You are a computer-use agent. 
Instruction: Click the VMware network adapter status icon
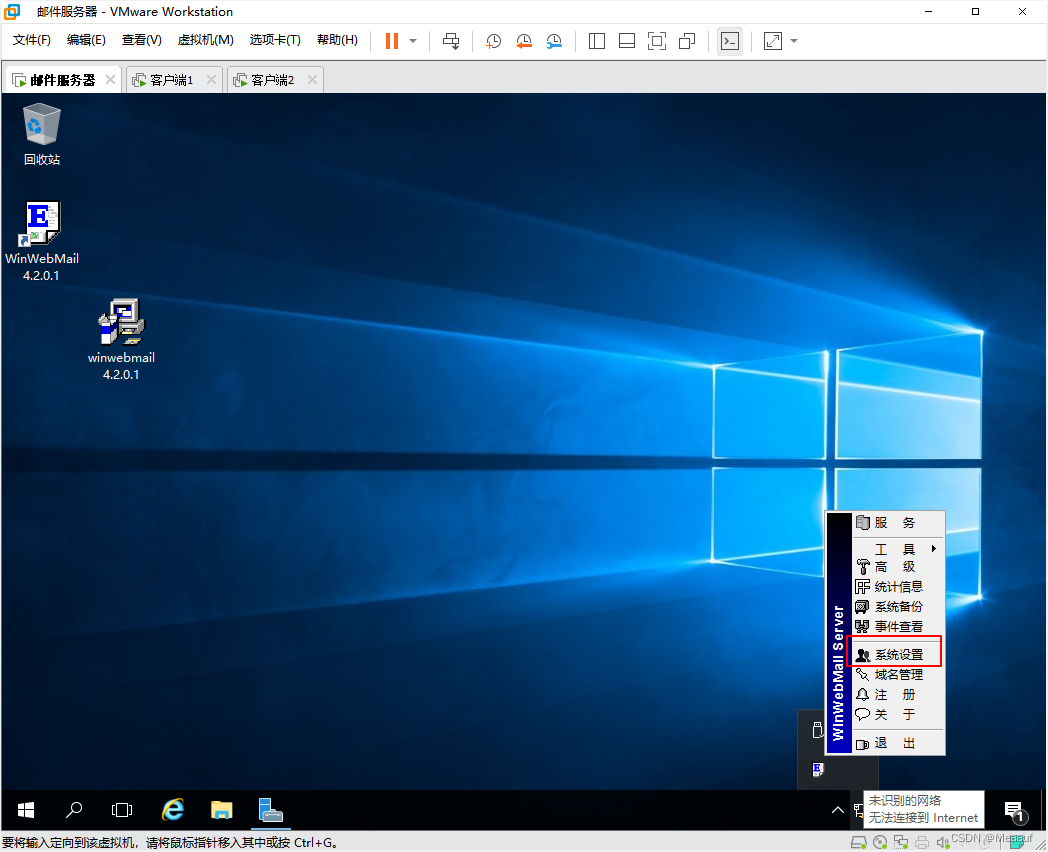tap(901, 843)
